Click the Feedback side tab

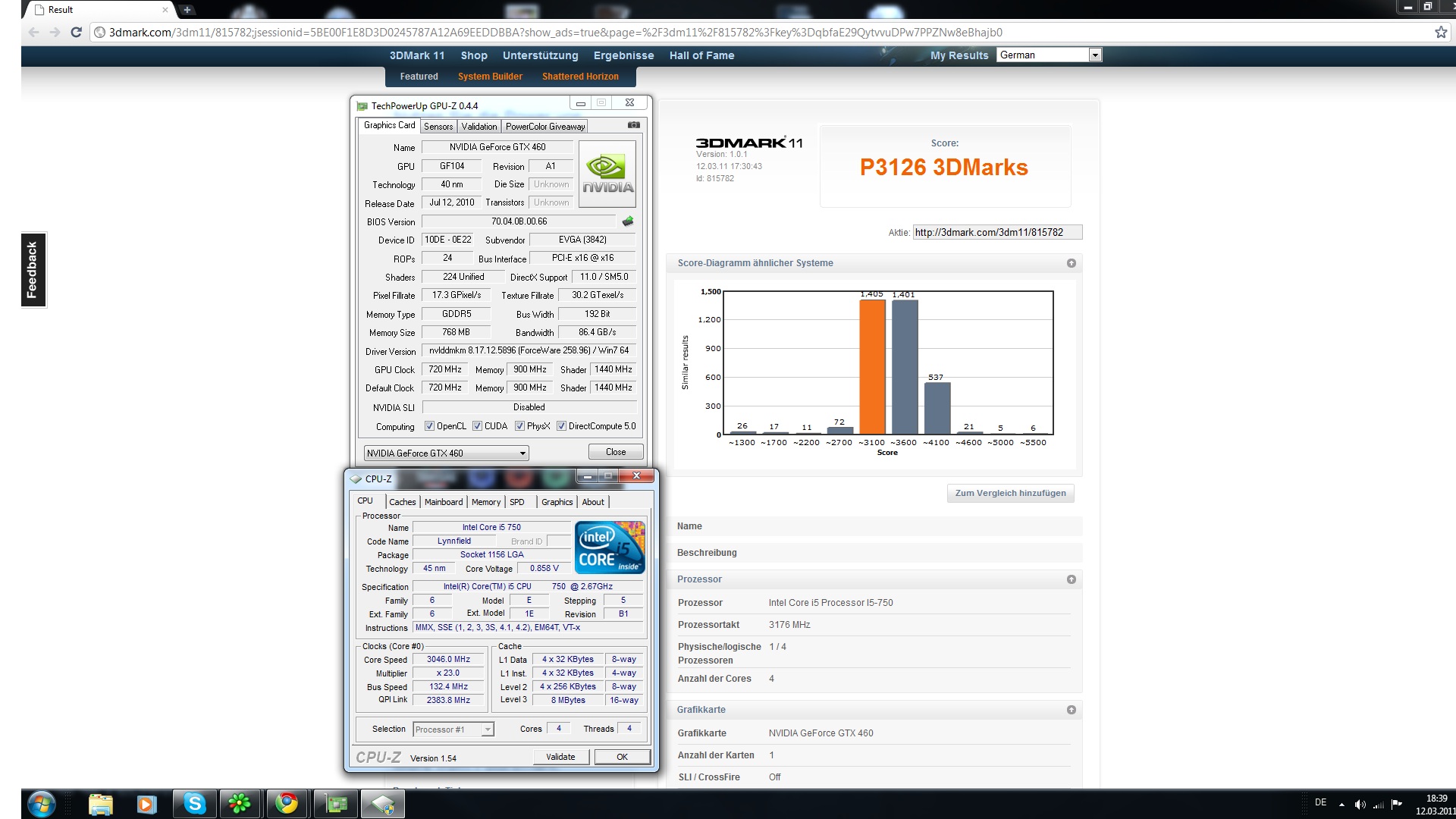click(33, 269)
